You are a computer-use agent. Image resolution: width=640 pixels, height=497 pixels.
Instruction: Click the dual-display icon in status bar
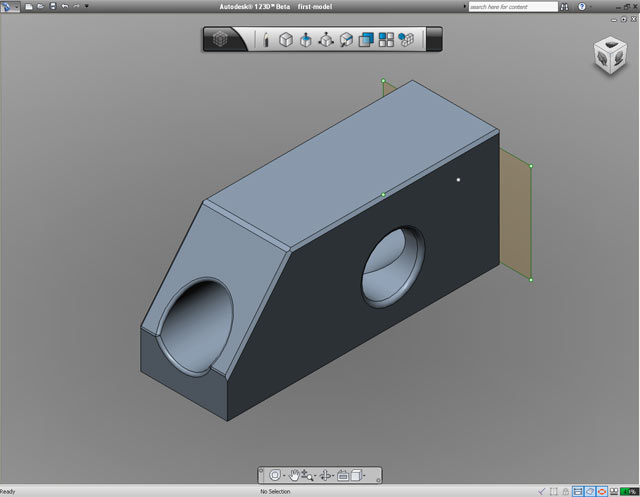click(x=613, y=491)
